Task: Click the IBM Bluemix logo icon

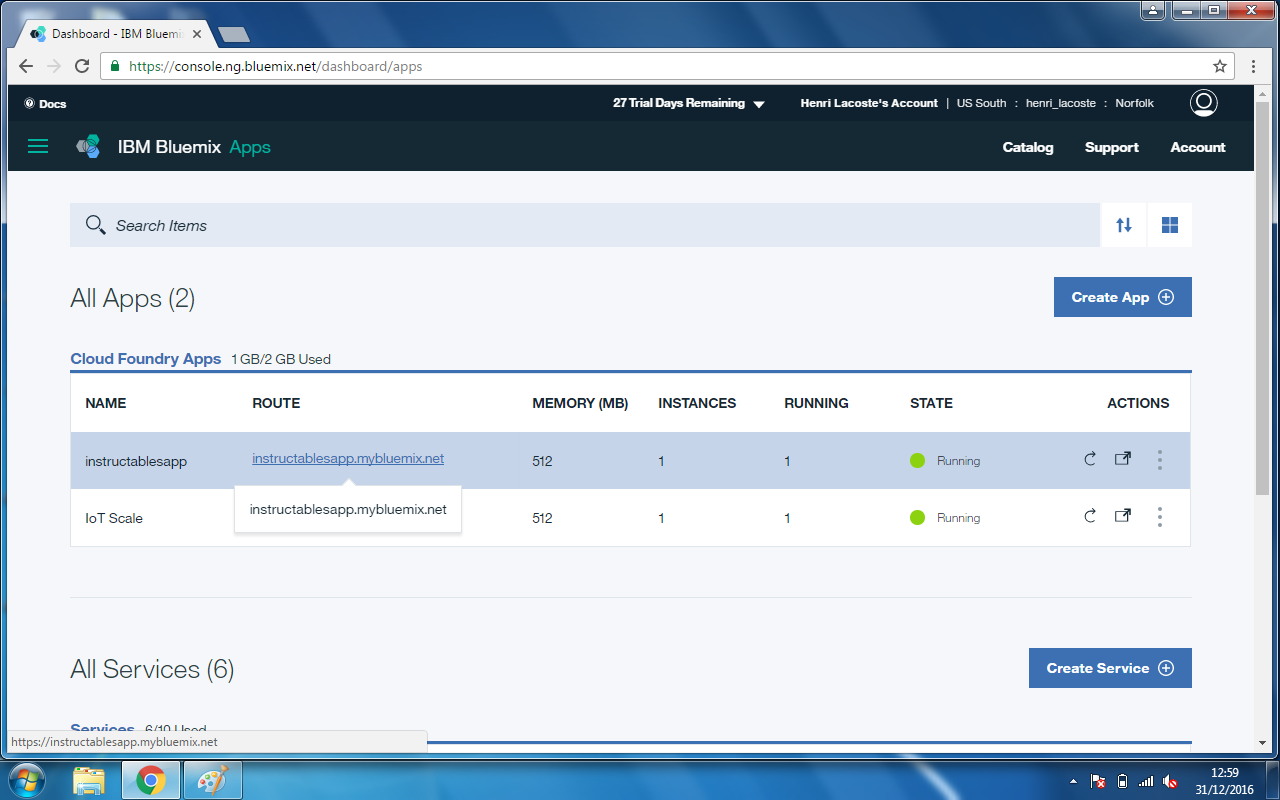Action: [88, 147]
